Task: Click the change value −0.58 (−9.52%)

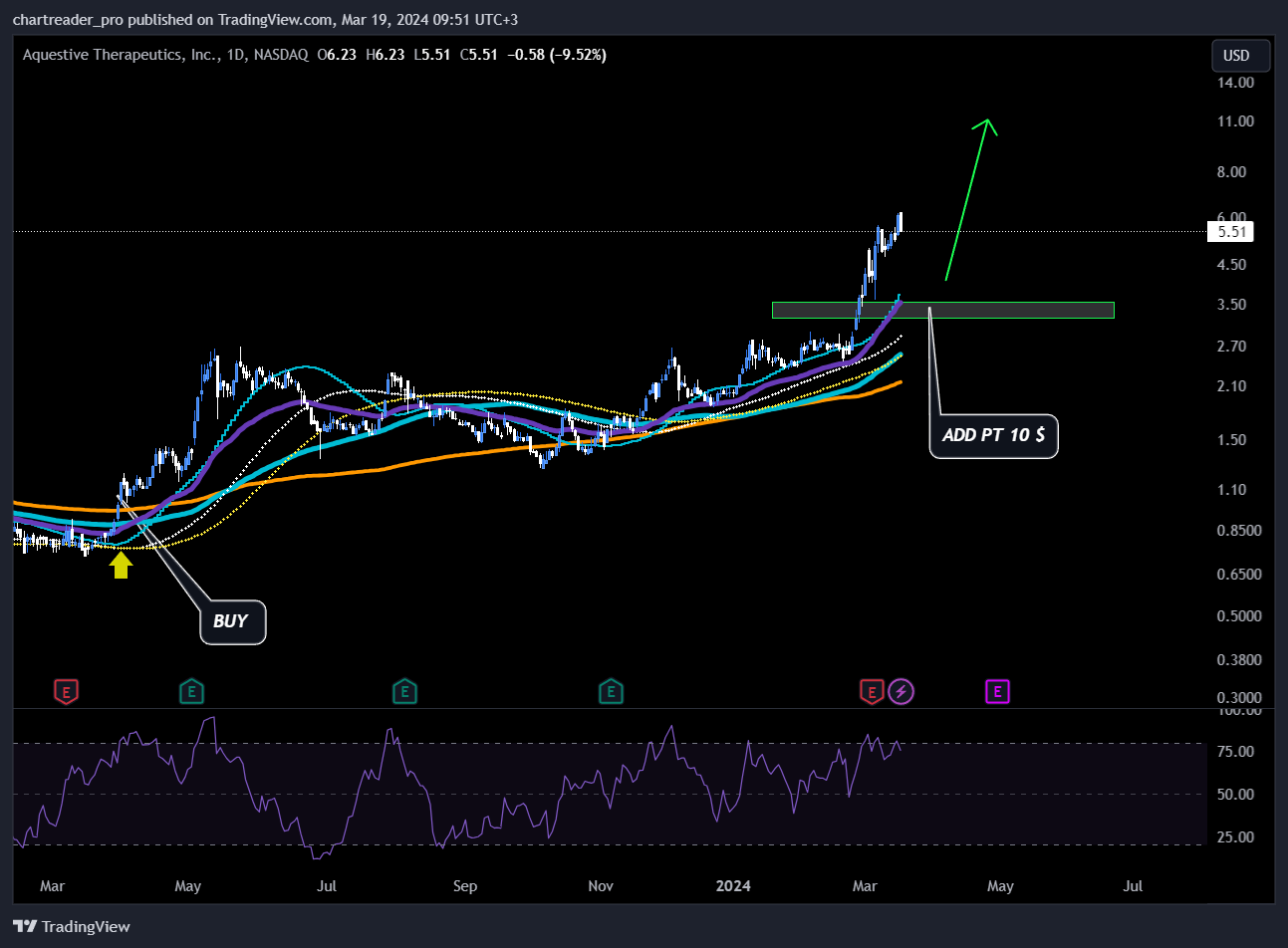Action: click(x=556, y=55)
